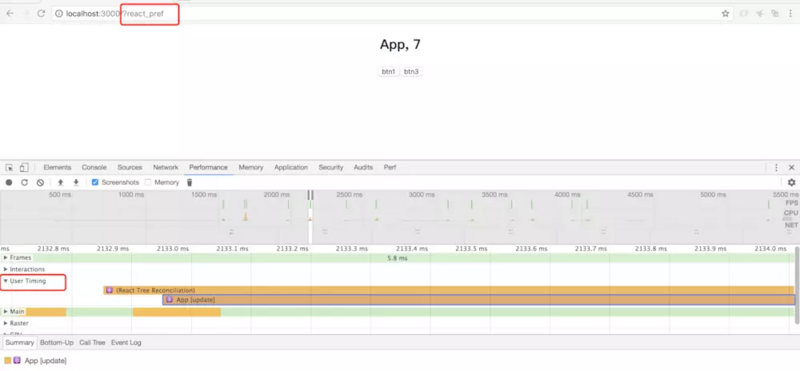Select the App [update] timing bar
Screen dimensions: 800x371
pyautogui.click(x=479, y=300)
